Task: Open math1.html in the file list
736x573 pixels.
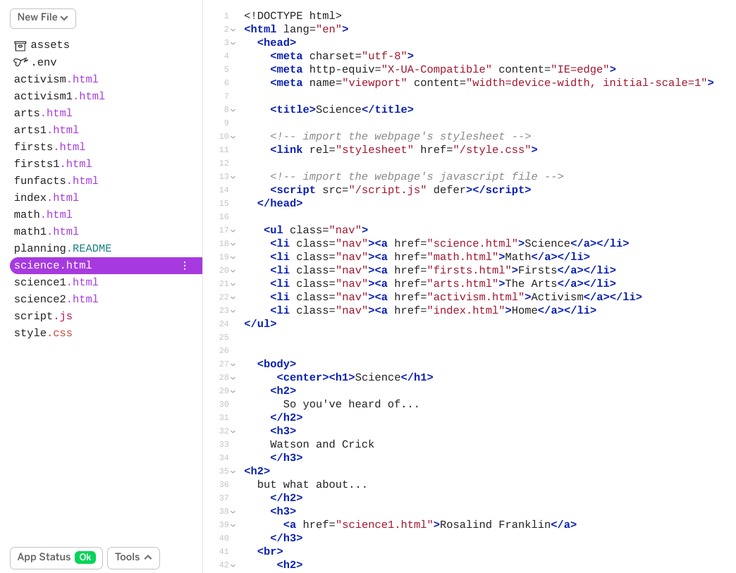Action: click(46, 231)
